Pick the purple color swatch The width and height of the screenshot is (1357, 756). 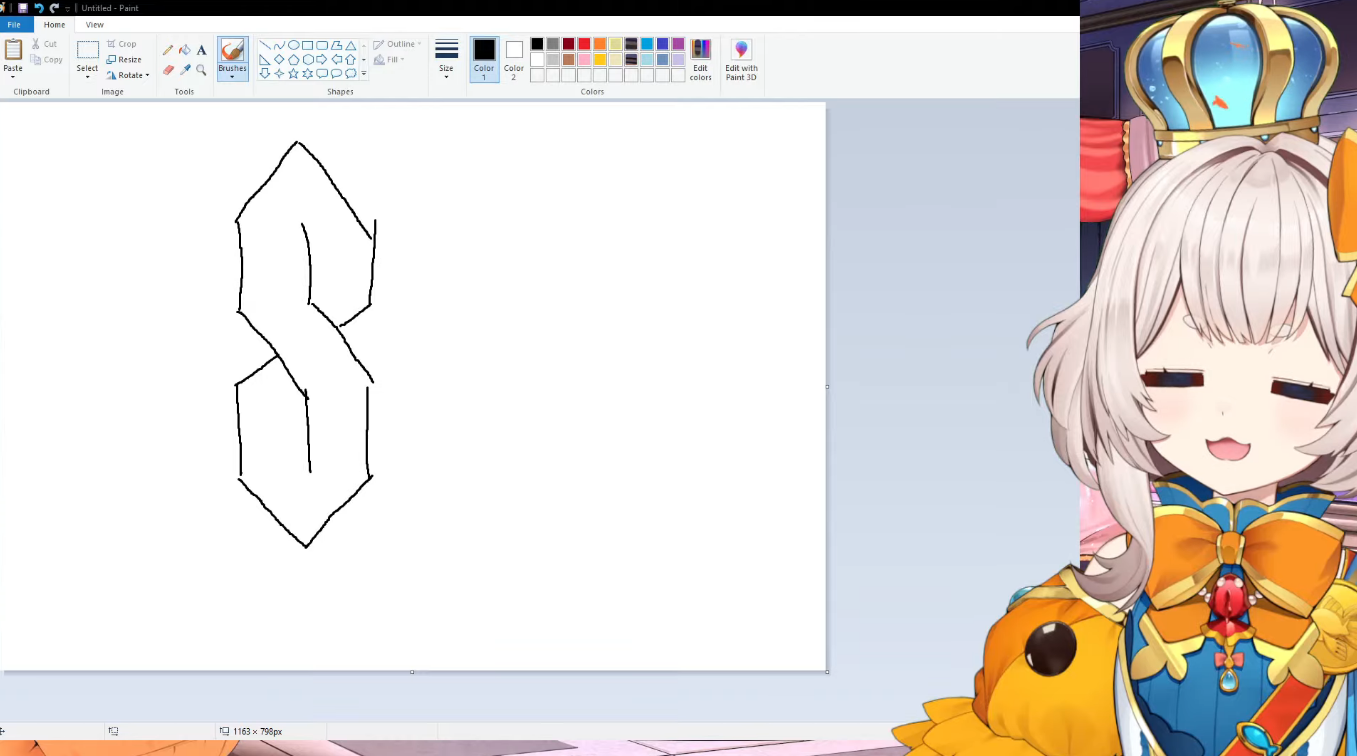point(678,44)
